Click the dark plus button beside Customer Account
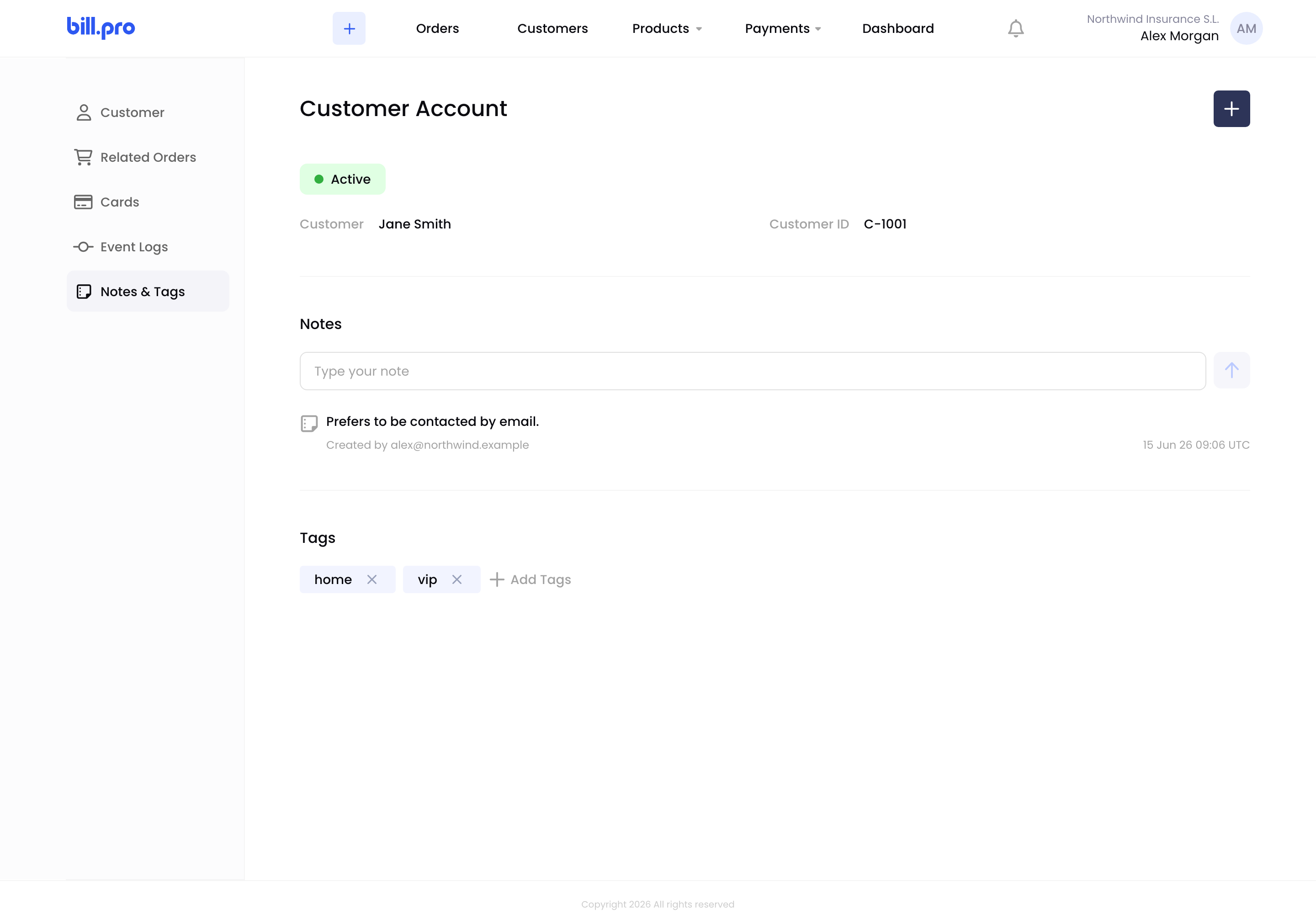Image resolution: width=1316 pixels, height=924 pixels. [1231, 109]
